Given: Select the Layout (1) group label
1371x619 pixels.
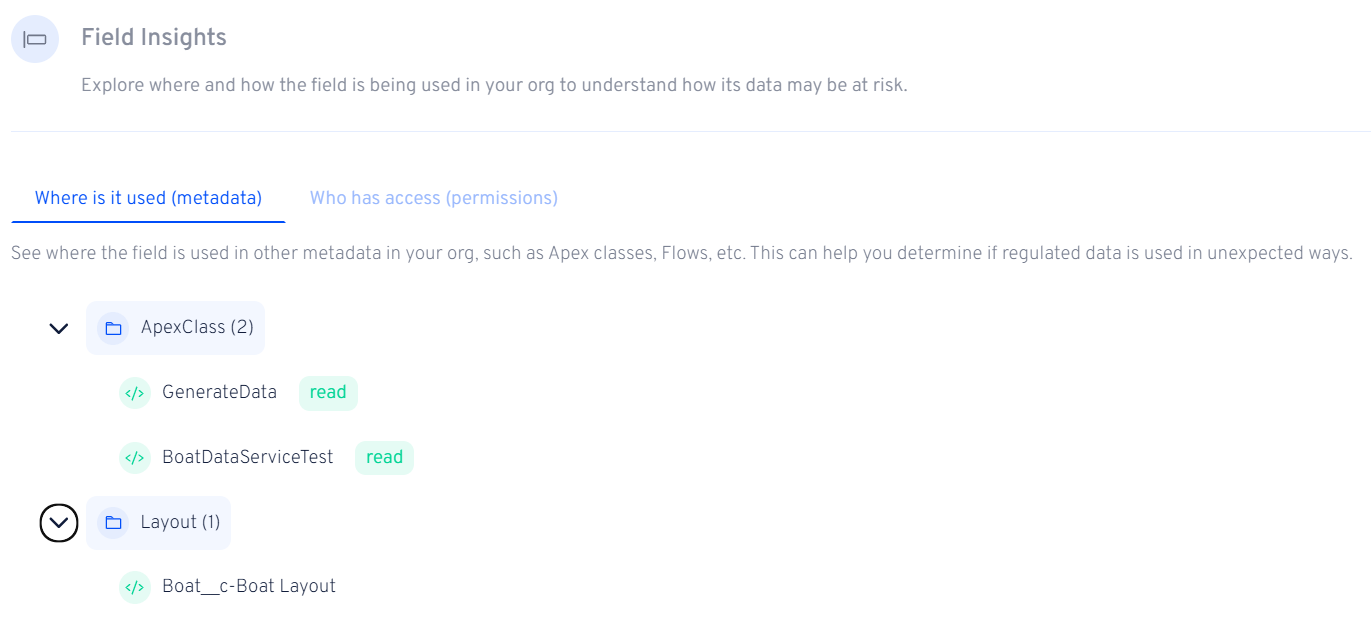Looking at the screenshot, I should pos(180,522).
